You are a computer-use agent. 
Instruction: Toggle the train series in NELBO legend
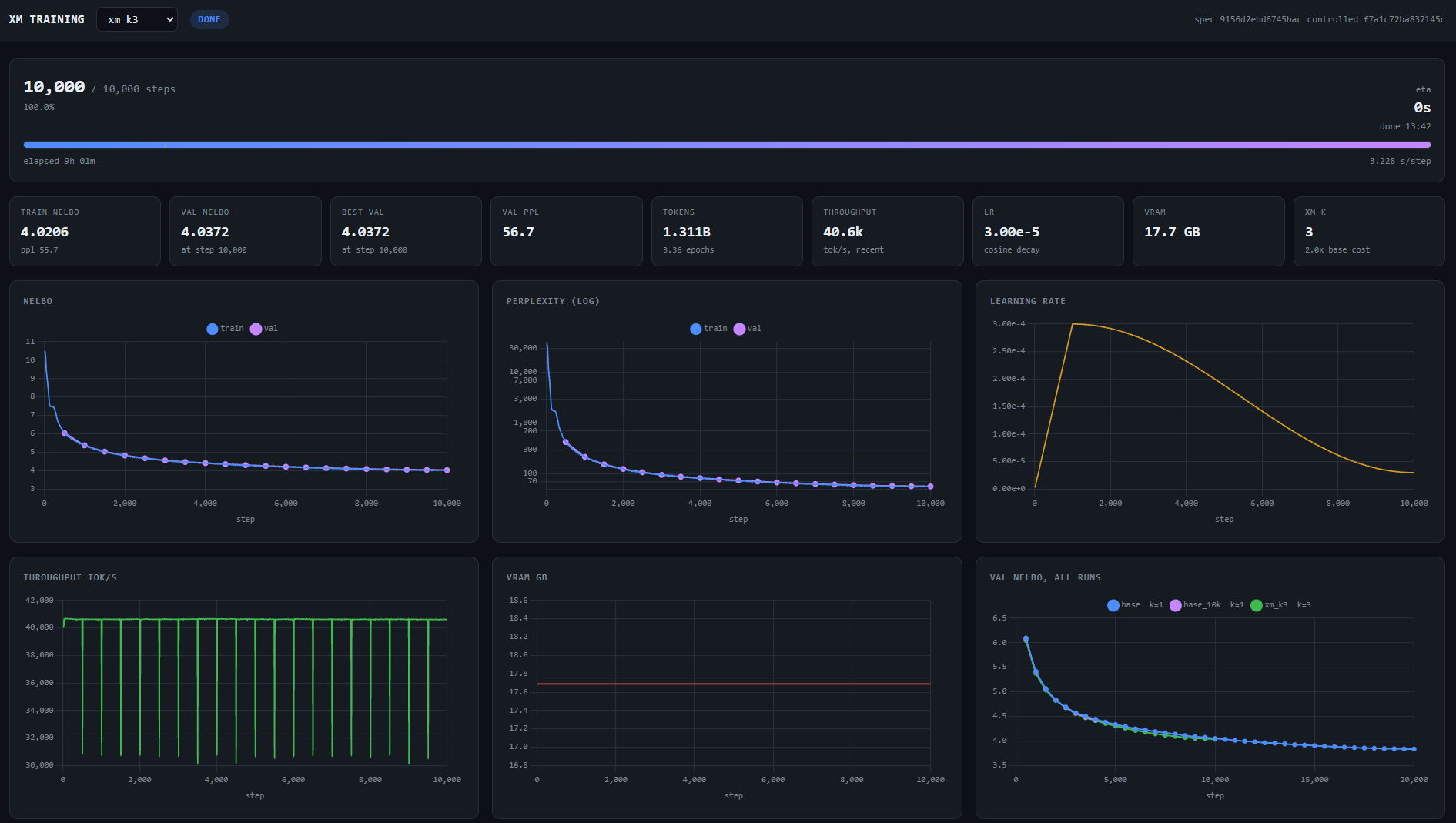(225, 329)
